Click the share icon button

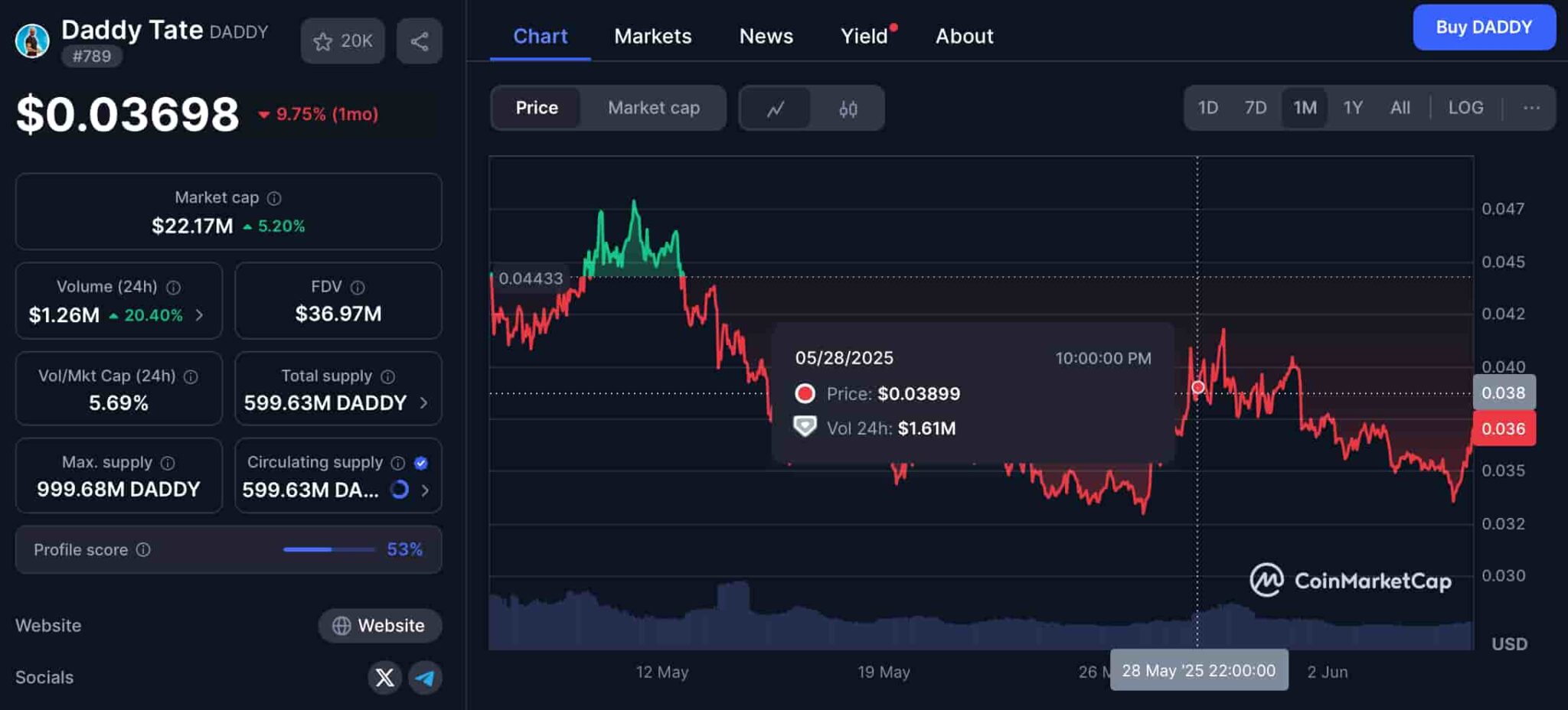(419, 41)
